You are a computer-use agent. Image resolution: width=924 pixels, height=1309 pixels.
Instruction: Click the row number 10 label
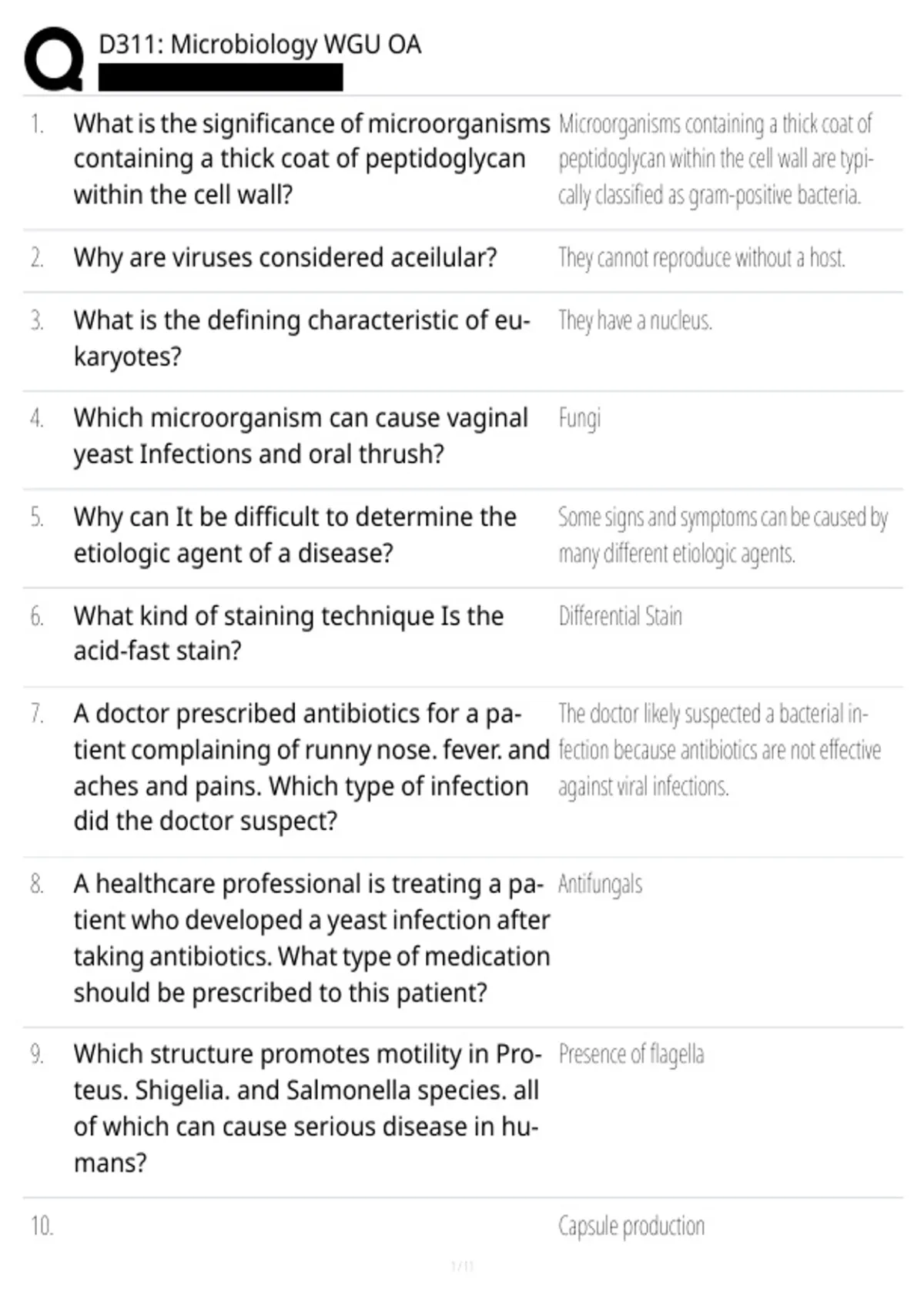click(x=42, y=1226)
